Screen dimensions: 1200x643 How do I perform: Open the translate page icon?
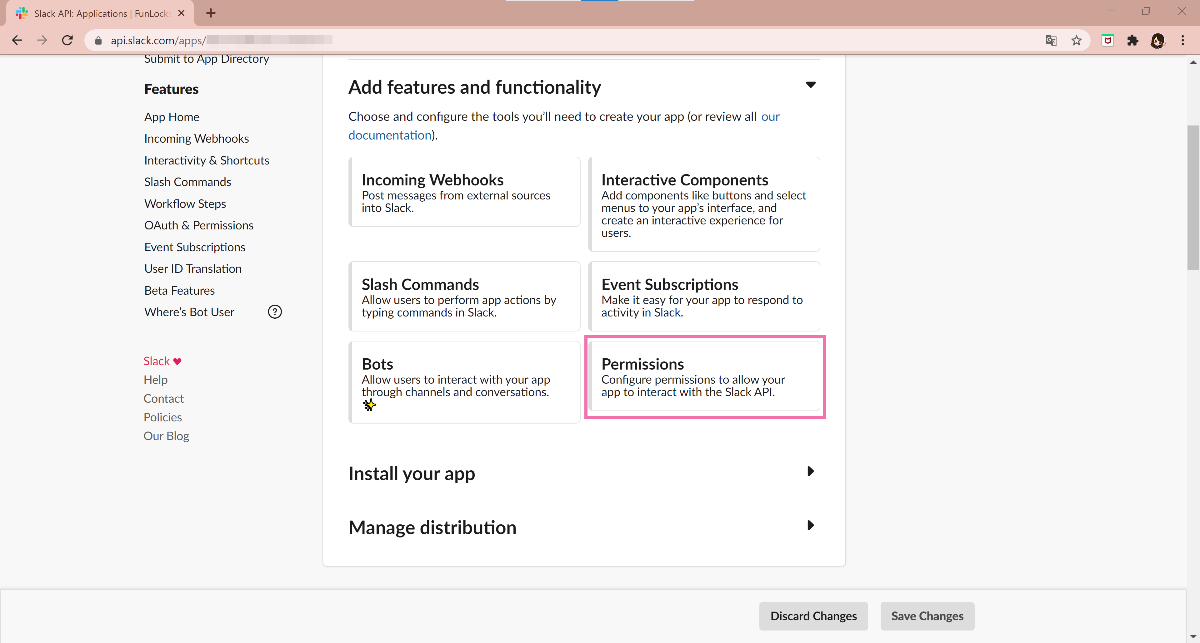coord(1051,41)
